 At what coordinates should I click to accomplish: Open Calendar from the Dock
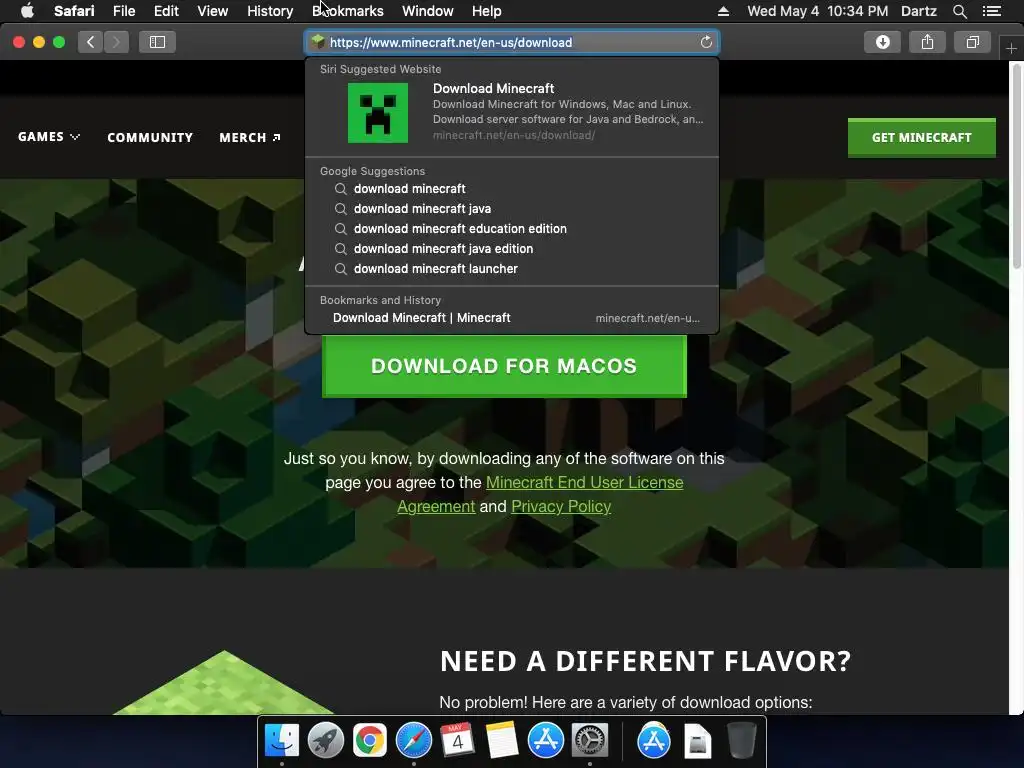pos(457,740)
